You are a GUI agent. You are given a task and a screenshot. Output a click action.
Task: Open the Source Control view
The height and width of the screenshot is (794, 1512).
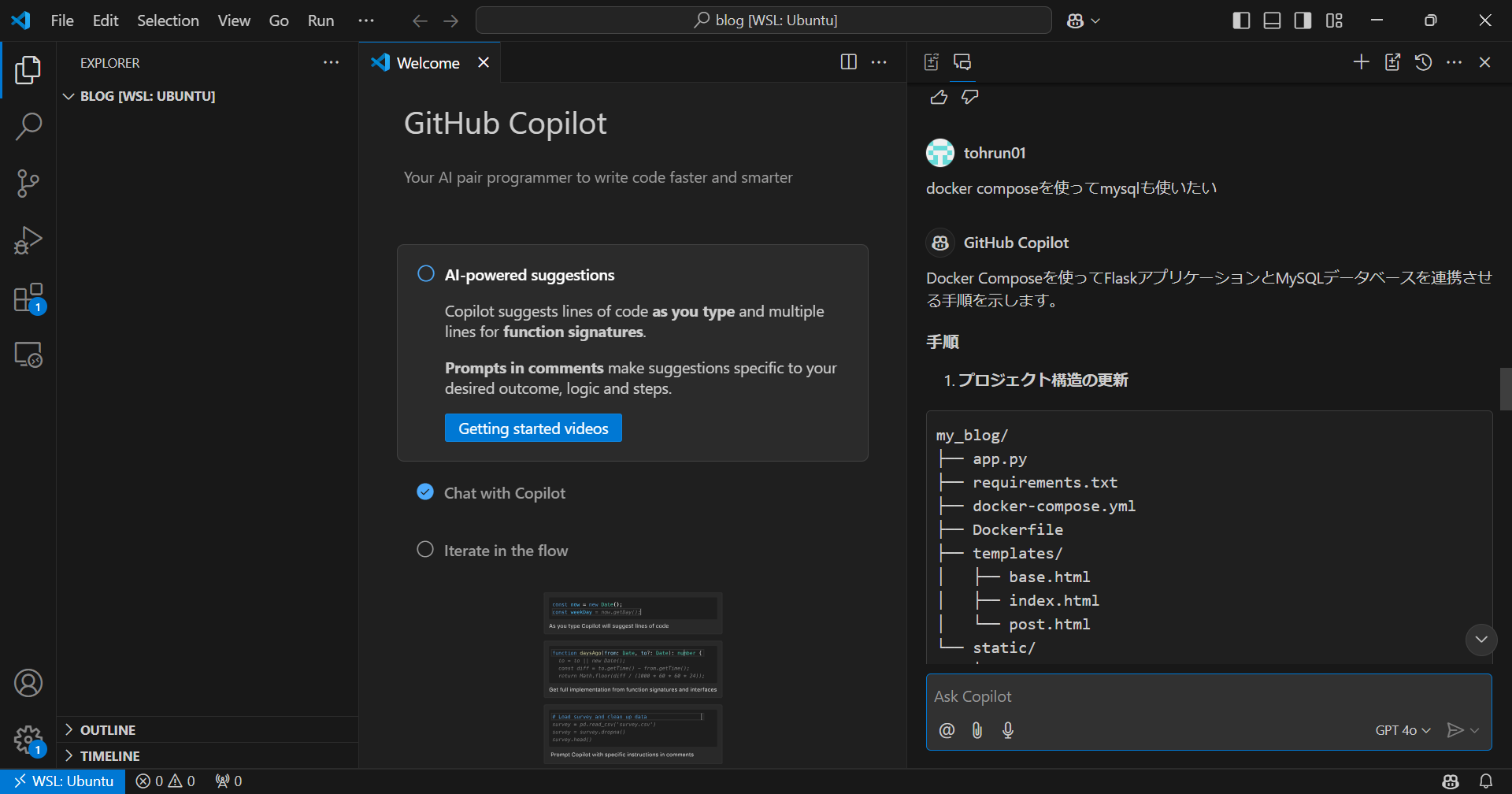28,184
